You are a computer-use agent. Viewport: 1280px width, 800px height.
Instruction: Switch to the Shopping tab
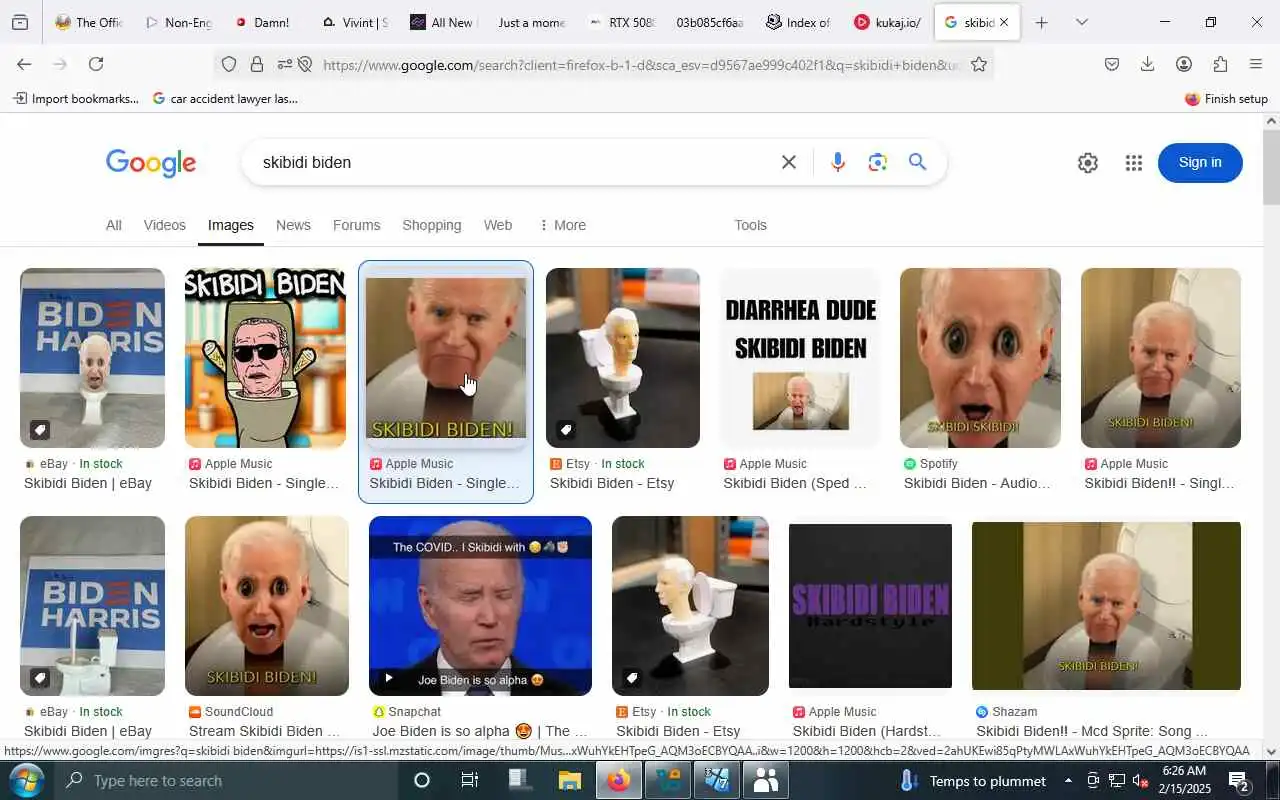[432, 225]
